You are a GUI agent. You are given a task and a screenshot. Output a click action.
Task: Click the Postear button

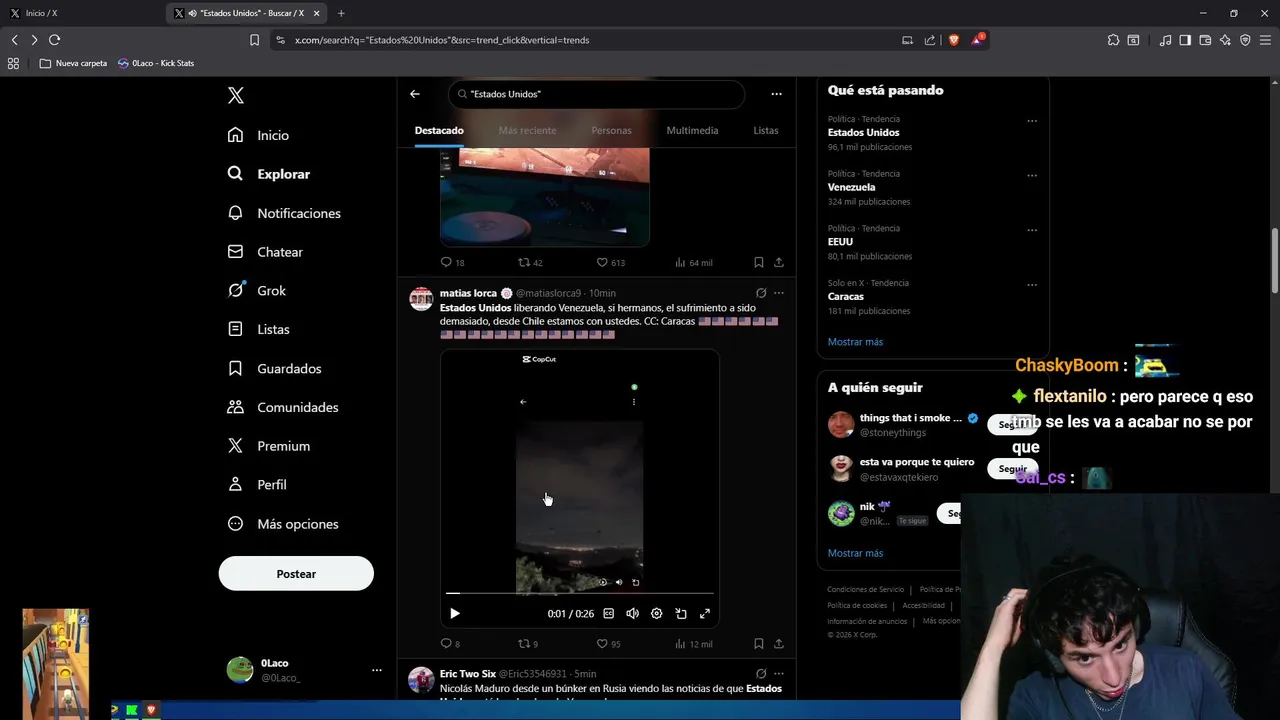(296, 574)
